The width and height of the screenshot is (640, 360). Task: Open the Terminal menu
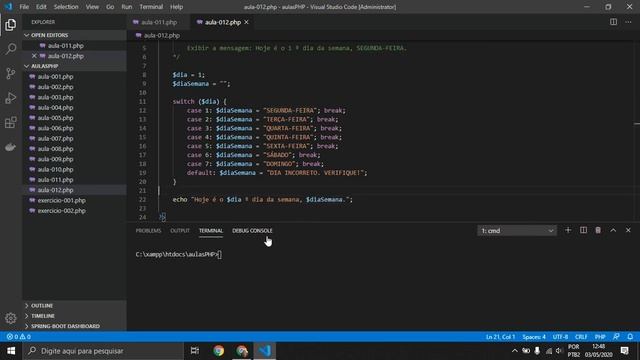[x=151, y=7]
